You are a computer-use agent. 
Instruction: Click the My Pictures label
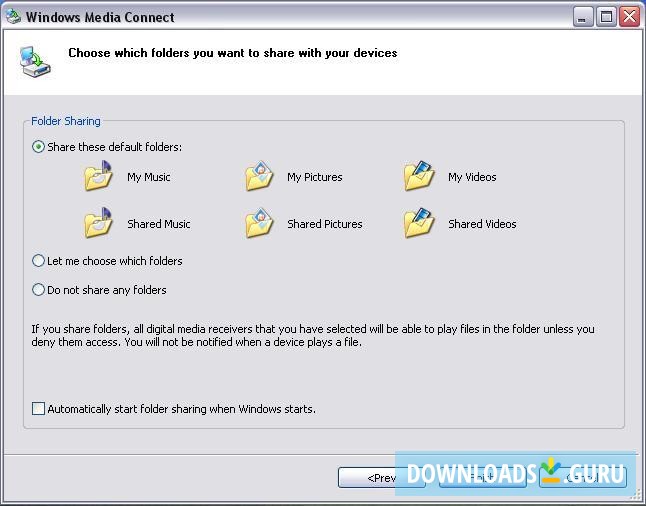tap(315, 177)
